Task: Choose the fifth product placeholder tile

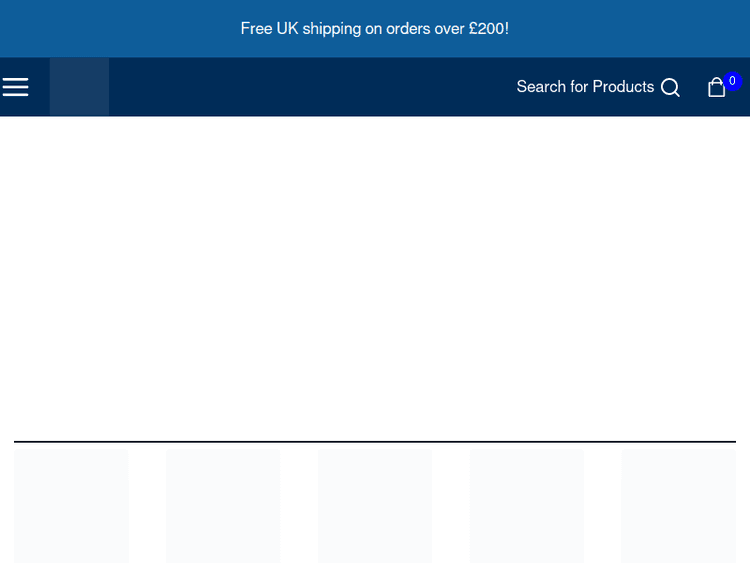Action: (x=678, y=505)
